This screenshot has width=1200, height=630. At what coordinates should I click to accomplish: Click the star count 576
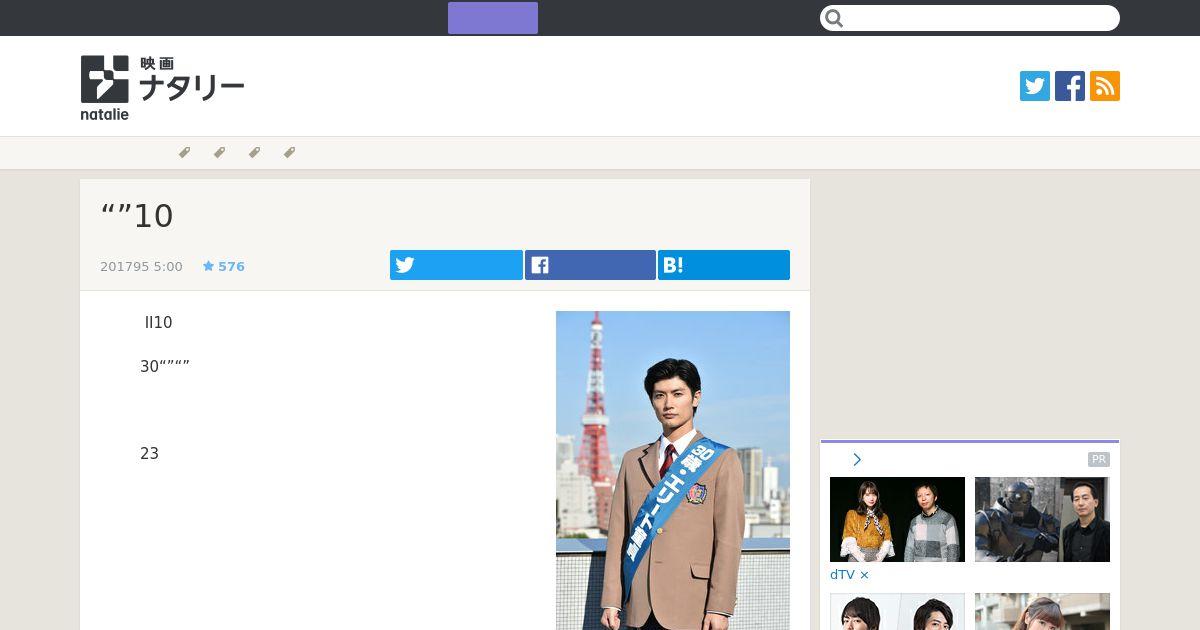pyautogui.click(x=224, y=266)
